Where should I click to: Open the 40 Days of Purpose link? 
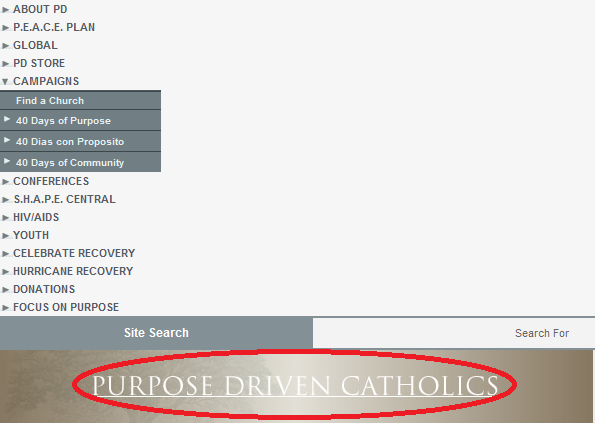pos(63,121)
